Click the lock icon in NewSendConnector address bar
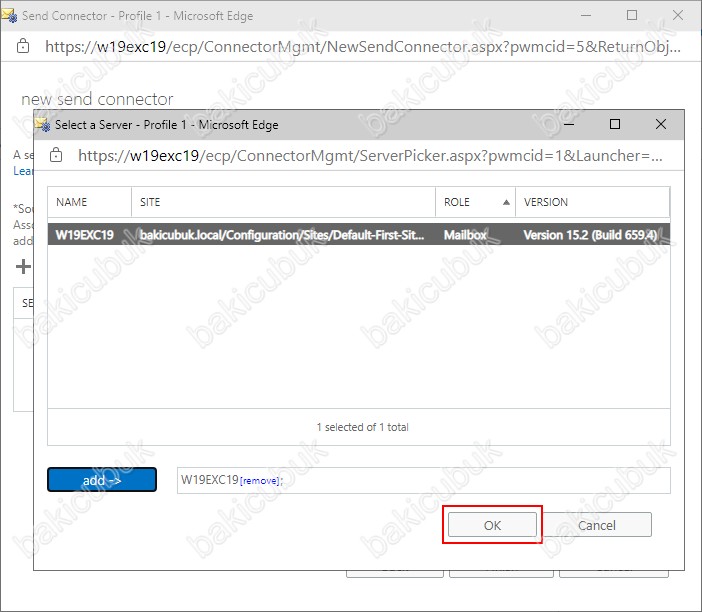The height and width of the screenshot is (612, 702). click(24, 46)
